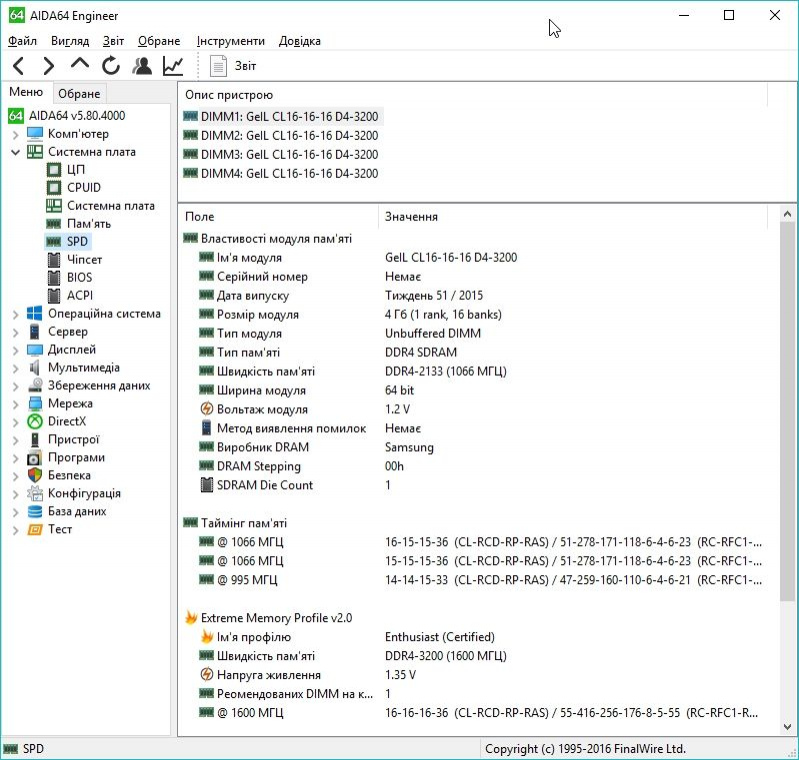Screen dimensions: 799x760
Task: Select DIMM4: GeIL CL16-16-16 D4-3200
Action: tap(281, 173)
